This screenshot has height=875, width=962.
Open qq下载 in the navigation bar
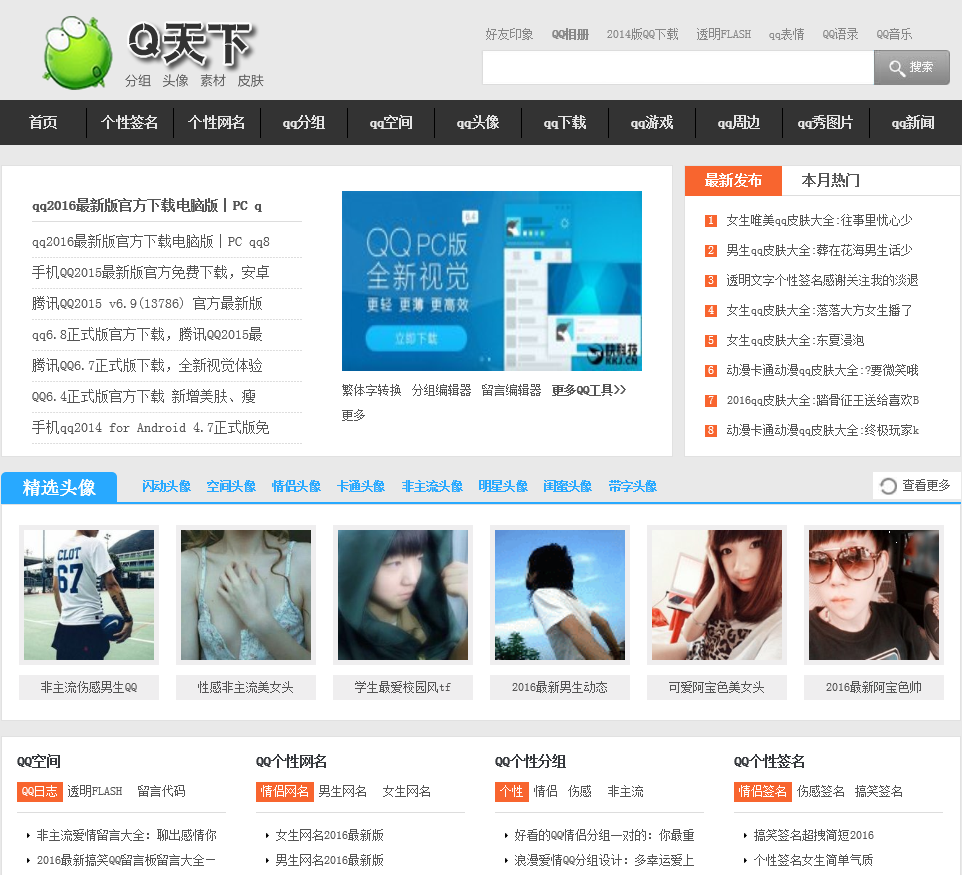point(565,123)
